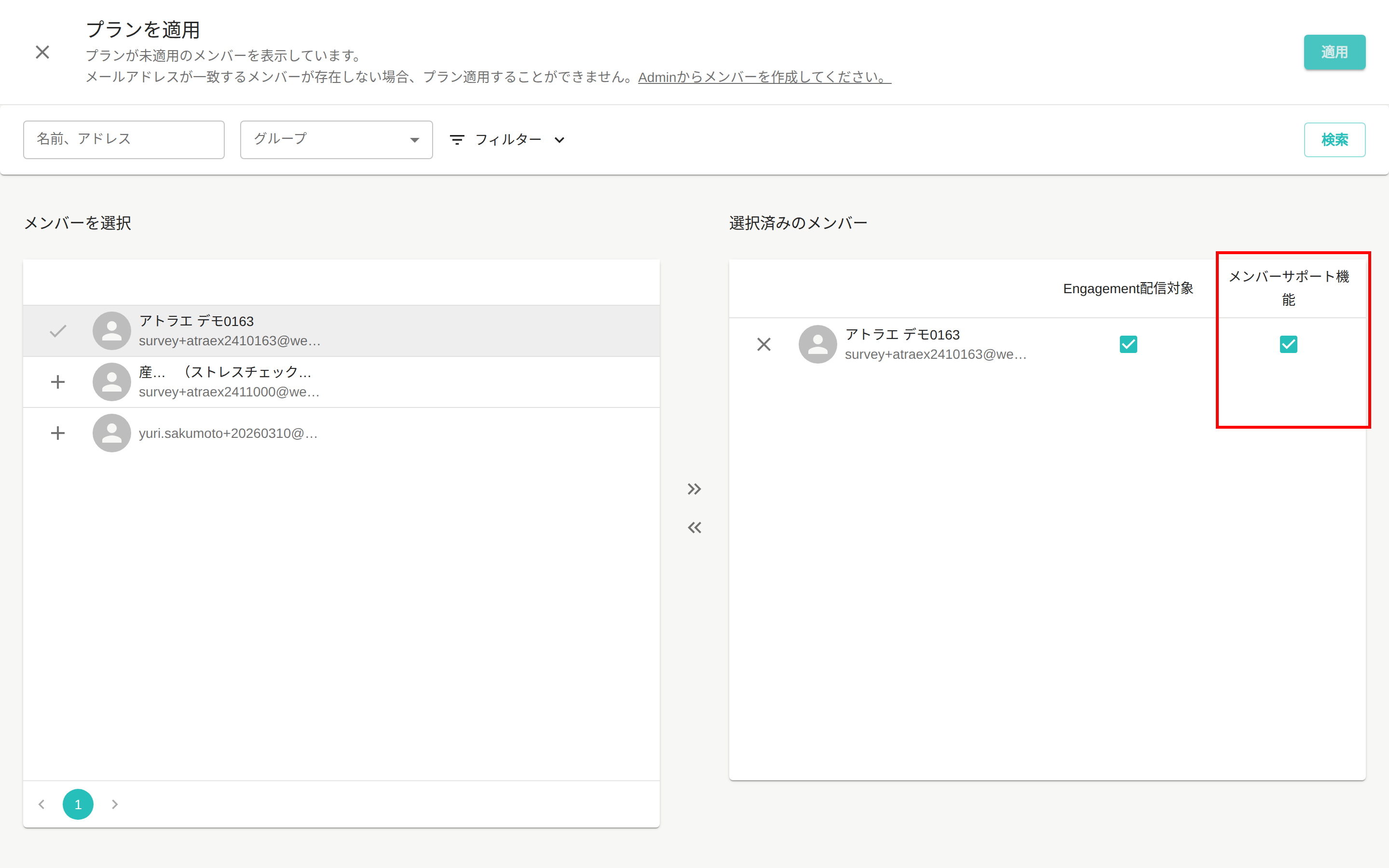Click the checkmark beside アトラエ デモ0163
1389x868 pixels.
point(57,331)
